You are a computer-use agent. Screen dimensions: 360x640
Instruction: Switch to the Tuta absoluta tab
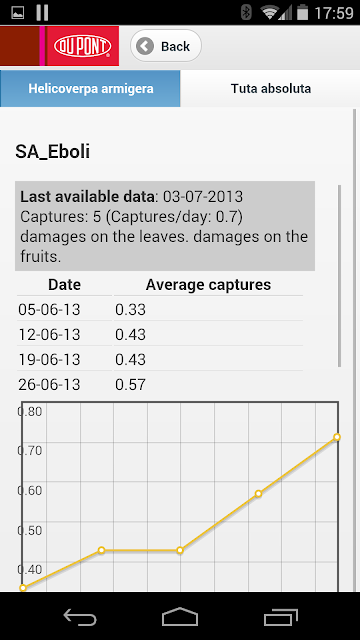click(271, 88)
